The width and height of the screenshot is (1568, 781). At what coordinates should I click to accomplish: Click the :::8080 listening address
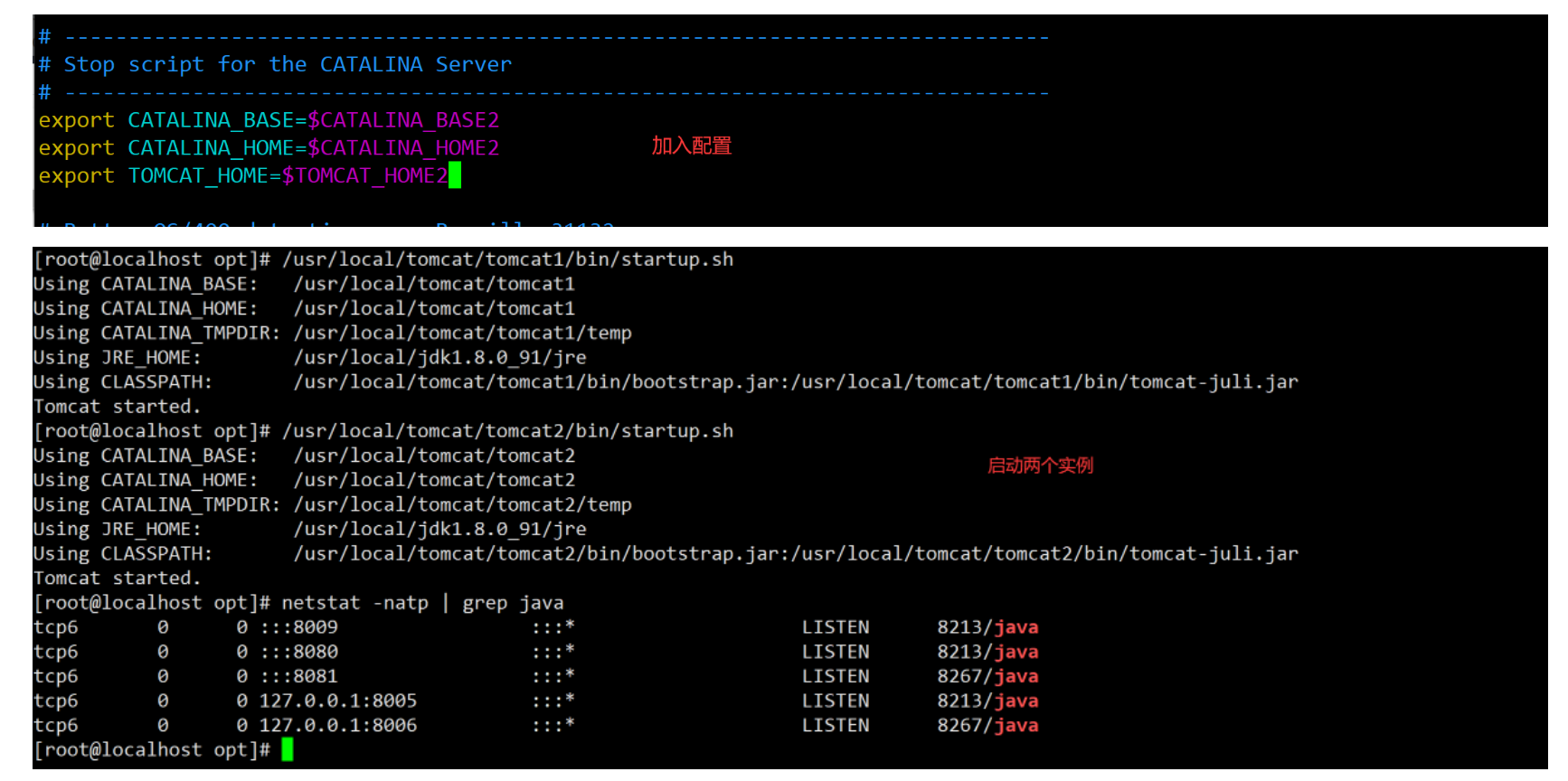click(x=299, y=652)
